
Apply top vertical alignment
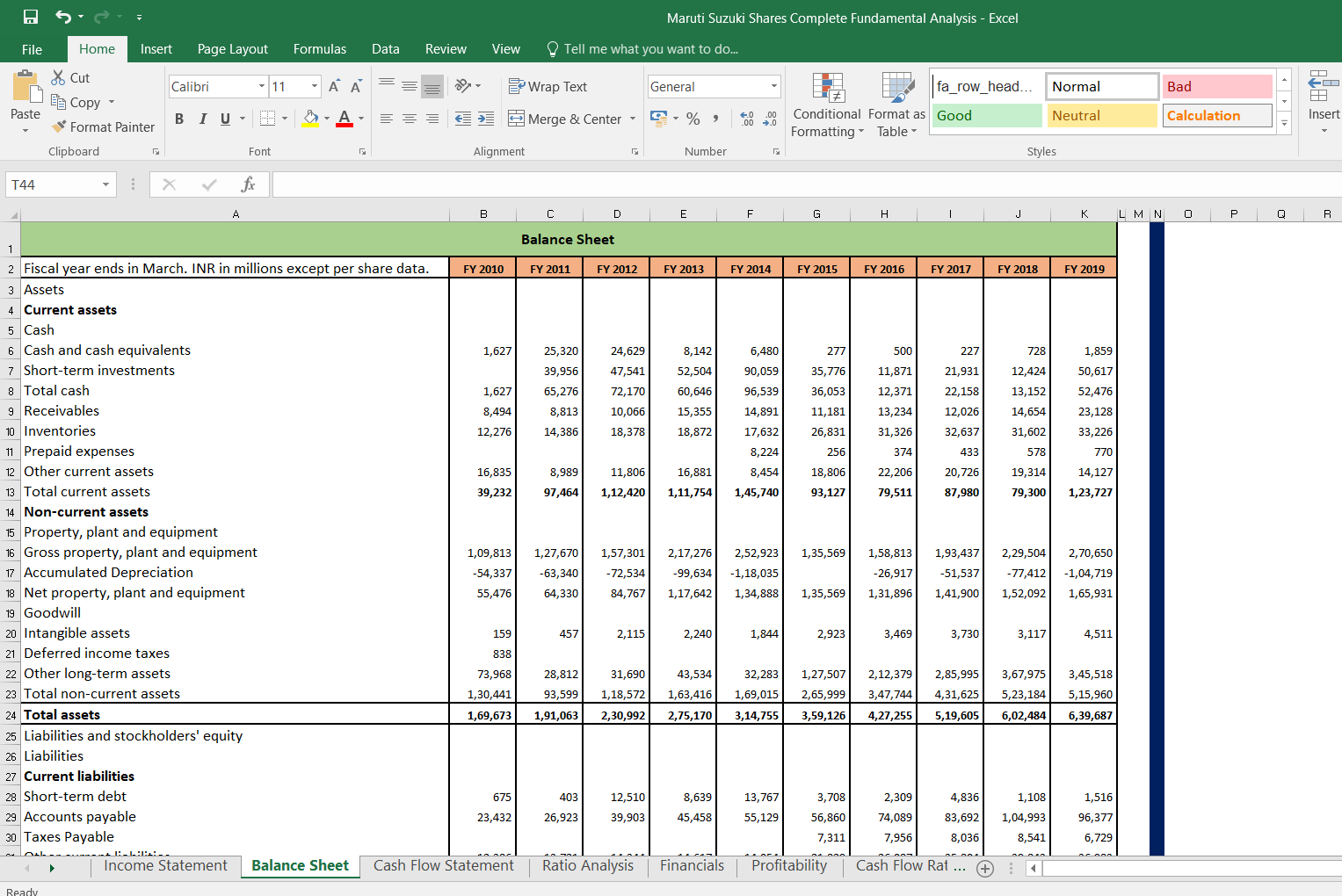387,85
